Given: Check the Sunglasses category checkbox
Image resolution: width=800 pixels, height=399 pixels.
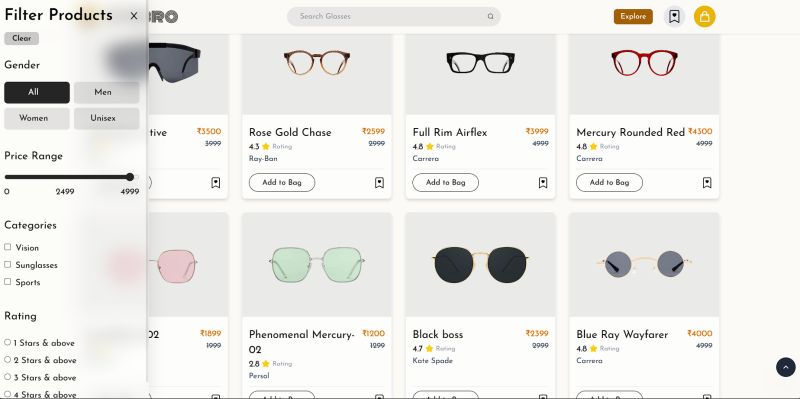Looking at the screenshot, I should [x=8, y=264].
